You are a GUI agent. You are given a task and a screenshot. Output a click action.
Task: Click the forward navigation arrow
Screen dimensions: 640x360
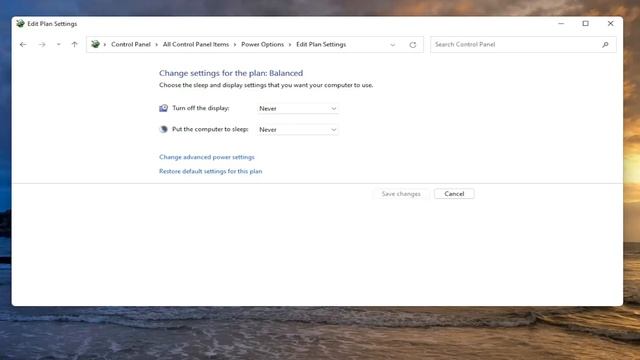tap(42, 44)
